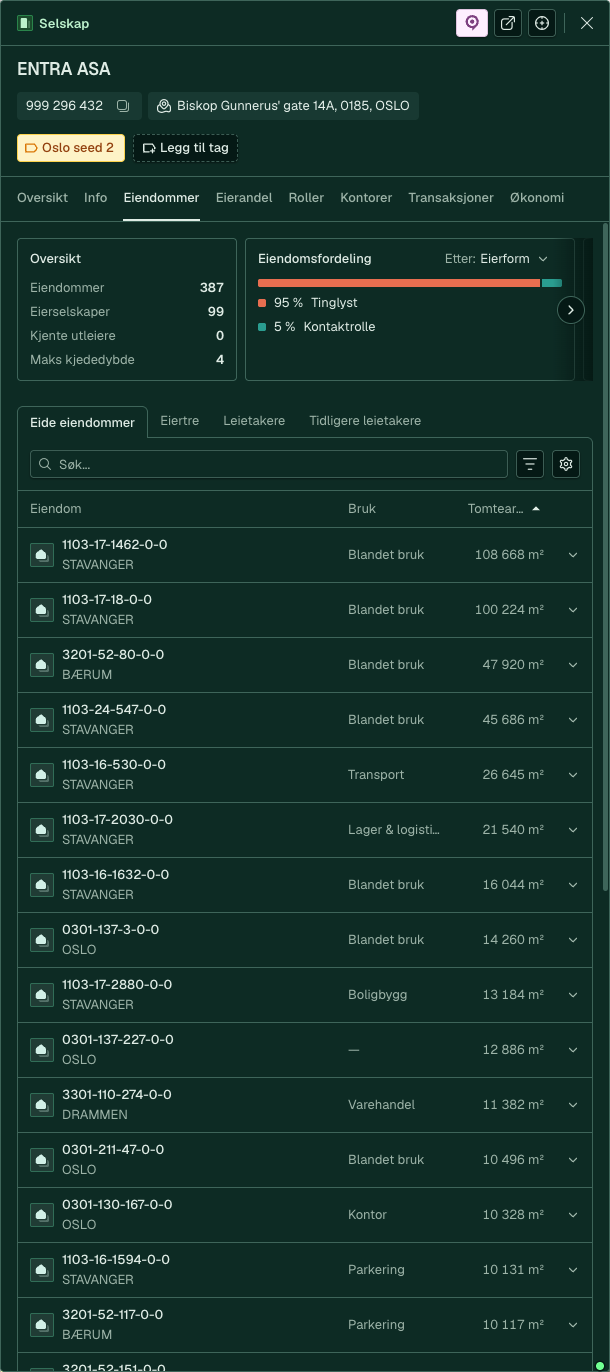
Task: Open the Kontorer tab
Action: point(366,198)
